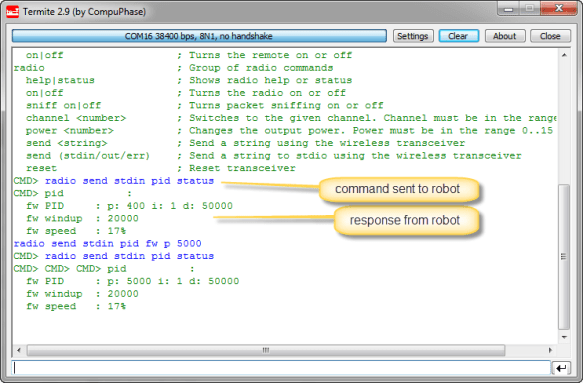Minimize the Termite window
Viewport: 583px width, 383px height.
[509, 9]
